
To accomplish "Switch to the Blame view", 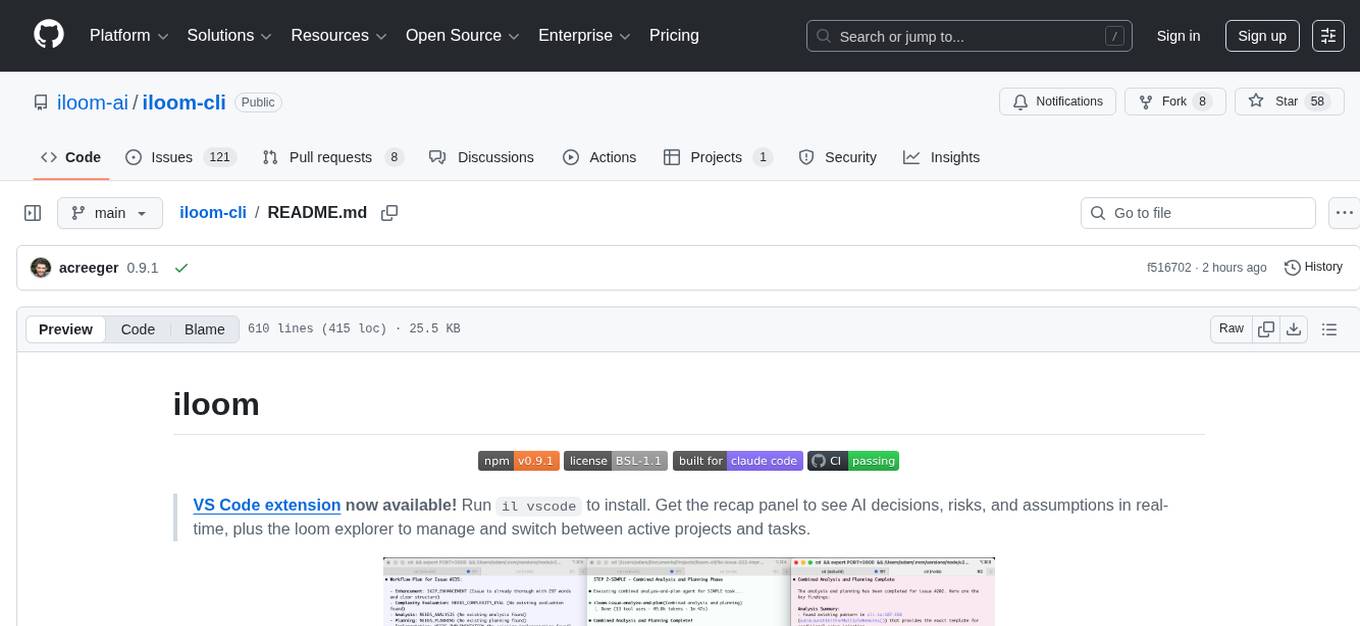I will [204, 329].
